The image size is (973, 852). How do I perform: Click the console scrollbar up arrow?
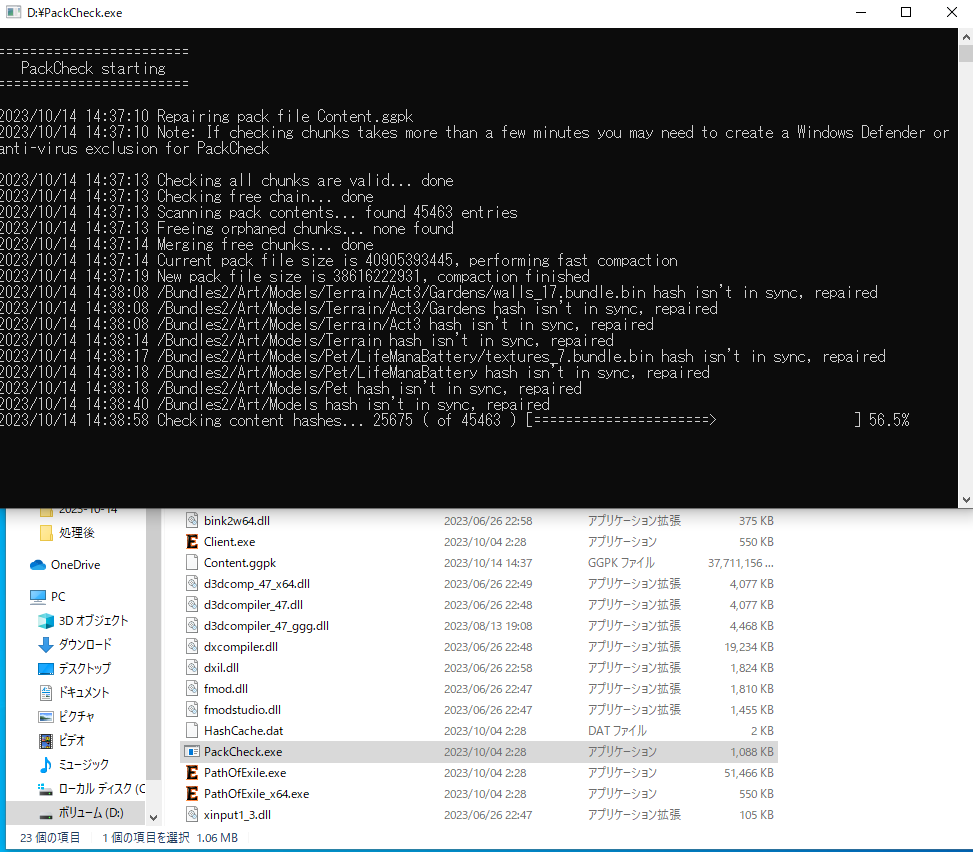tap(966, 37)
